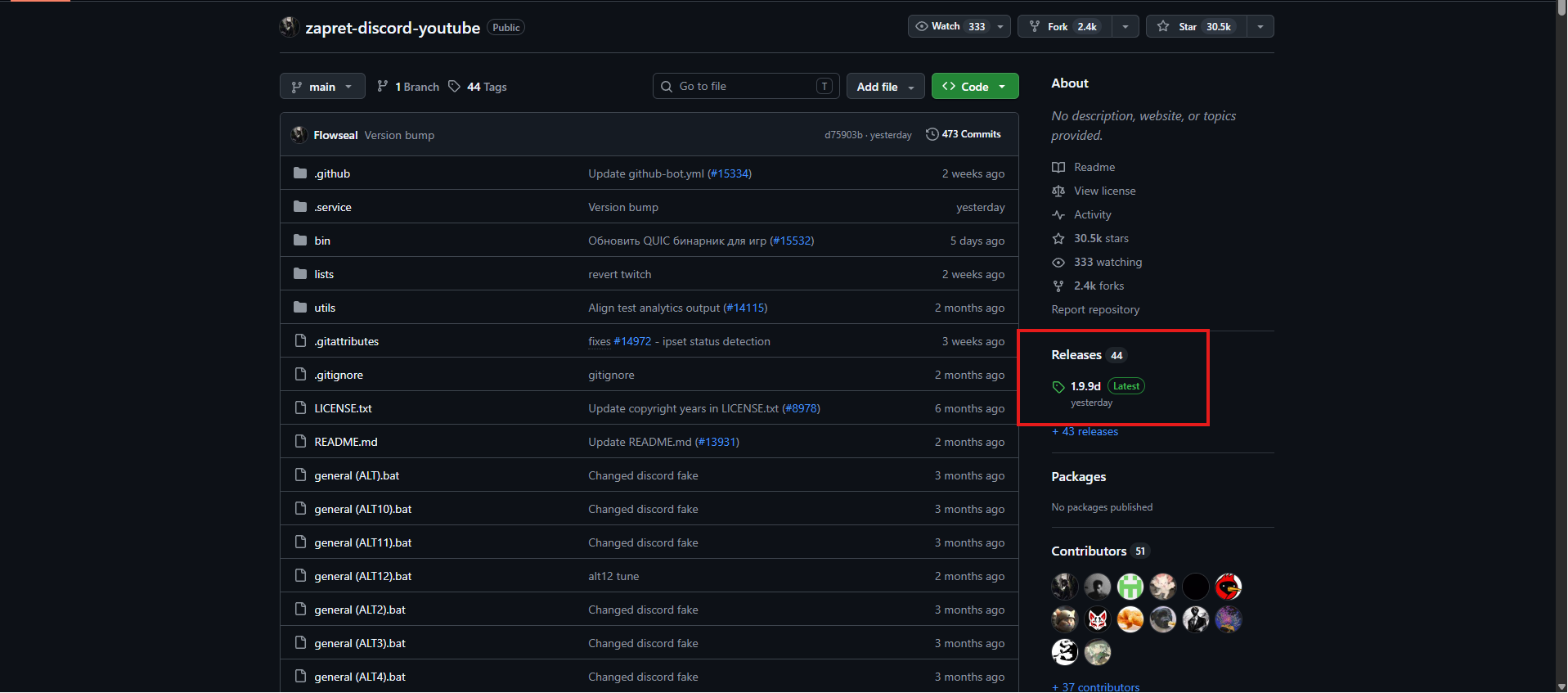Open the star lists dropdown arrow
Screen dimensions: 1568x693
click(1260, 26)
